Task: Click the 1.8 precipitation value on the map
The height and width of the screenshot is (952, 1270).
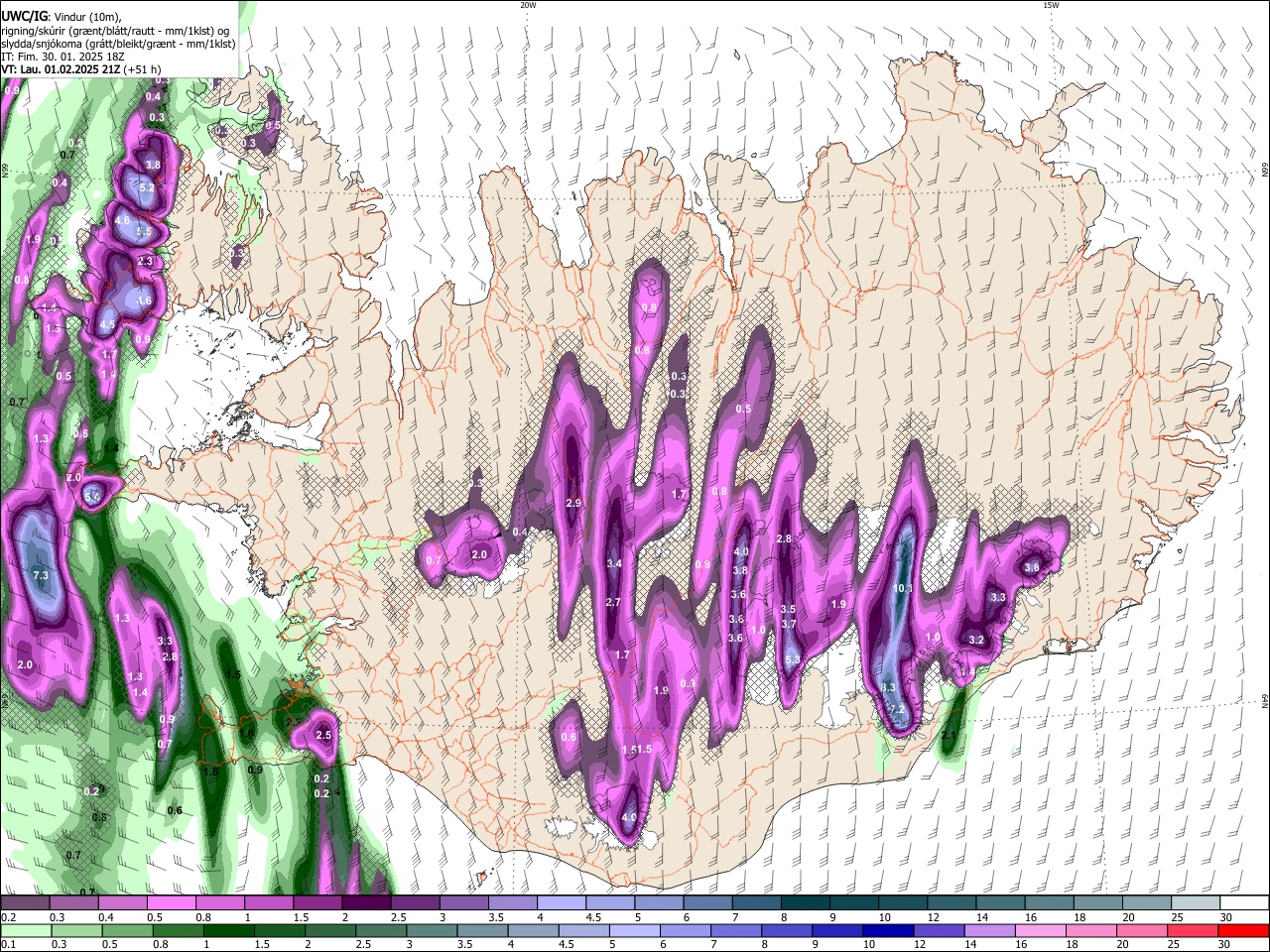Action: coord(210,772)
